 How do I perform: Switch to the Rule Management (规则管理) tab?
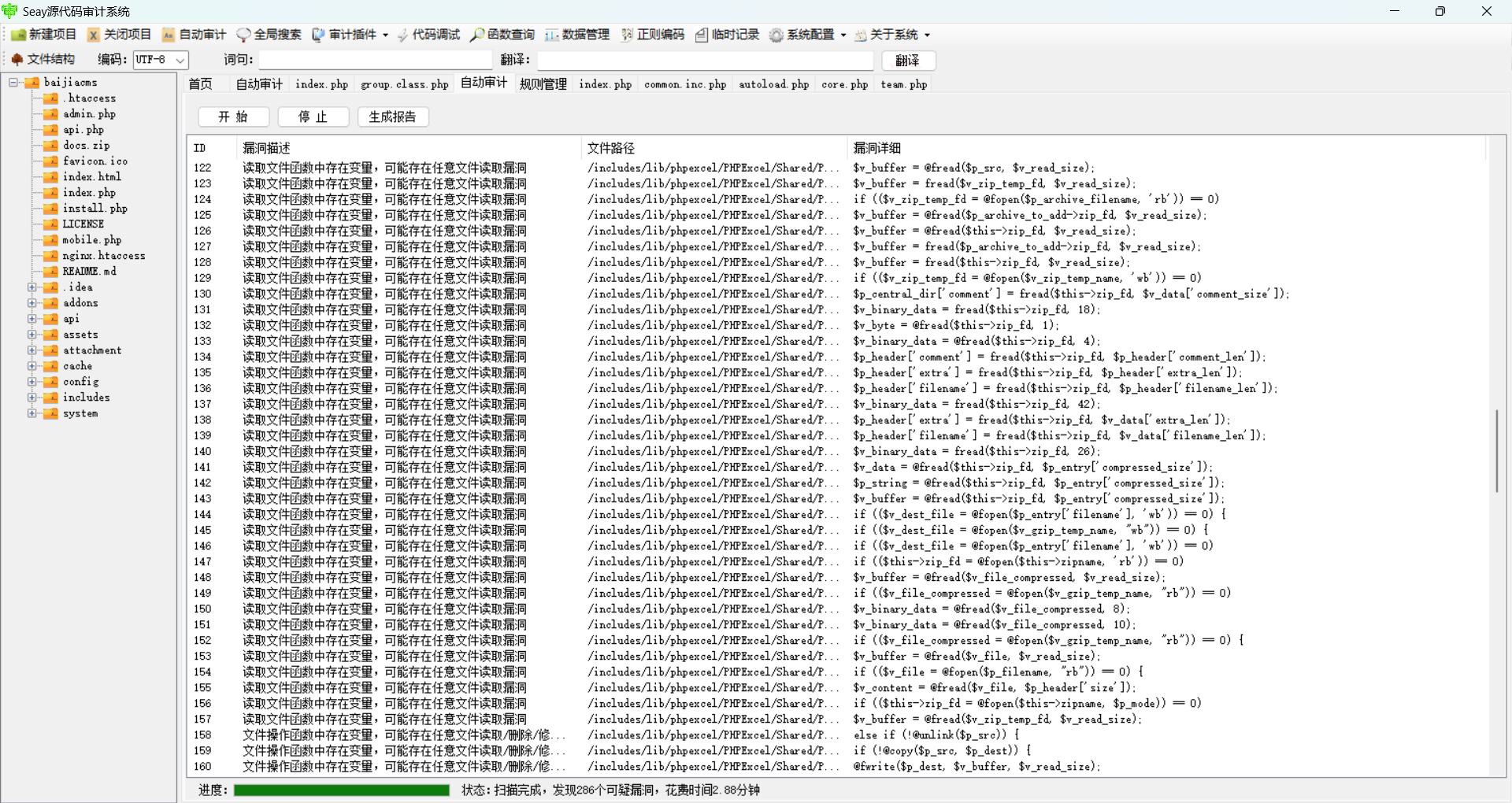point(543,84)
